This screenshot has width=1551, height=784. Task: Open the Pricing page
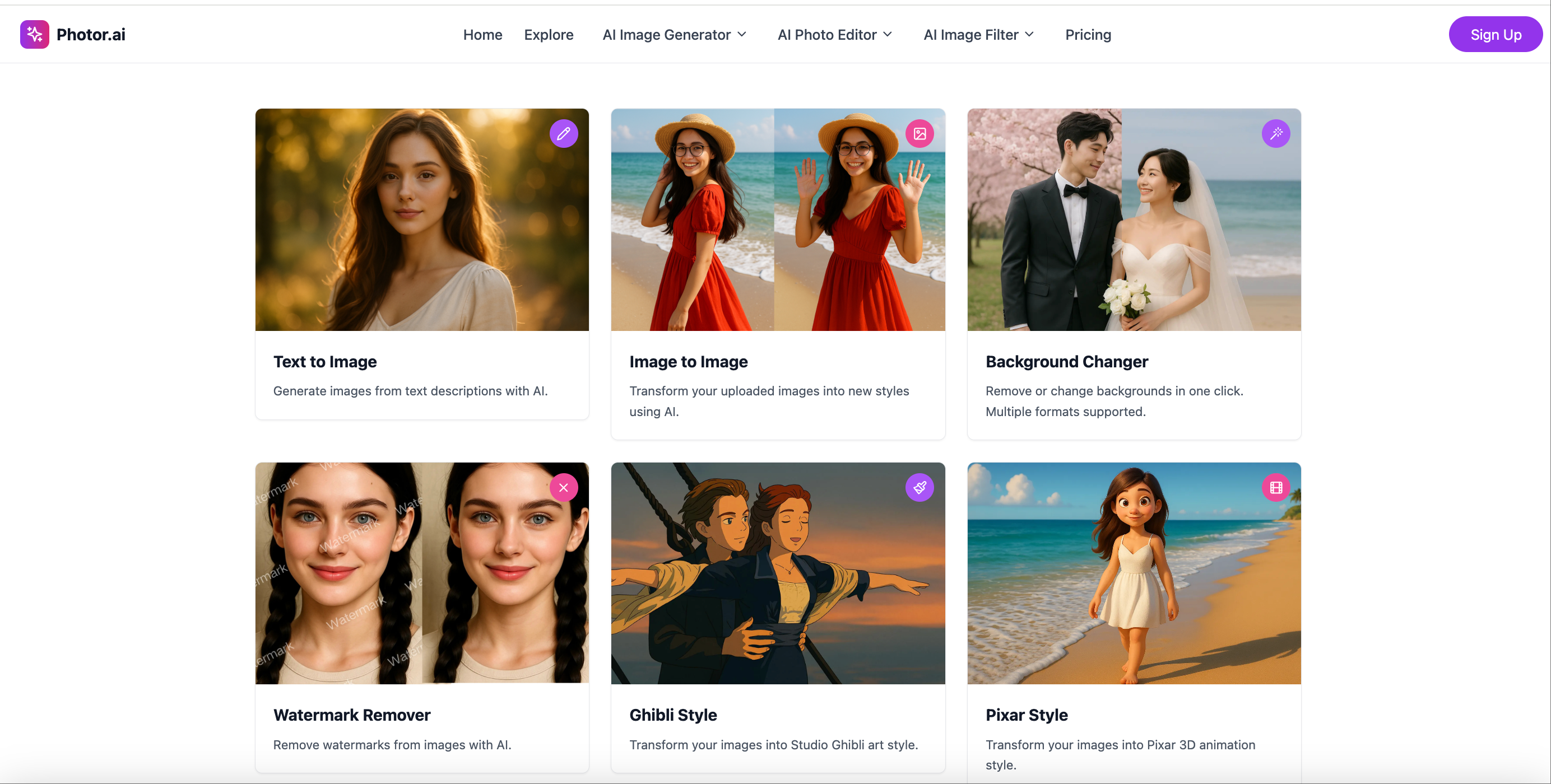[x=1088, y=34]
